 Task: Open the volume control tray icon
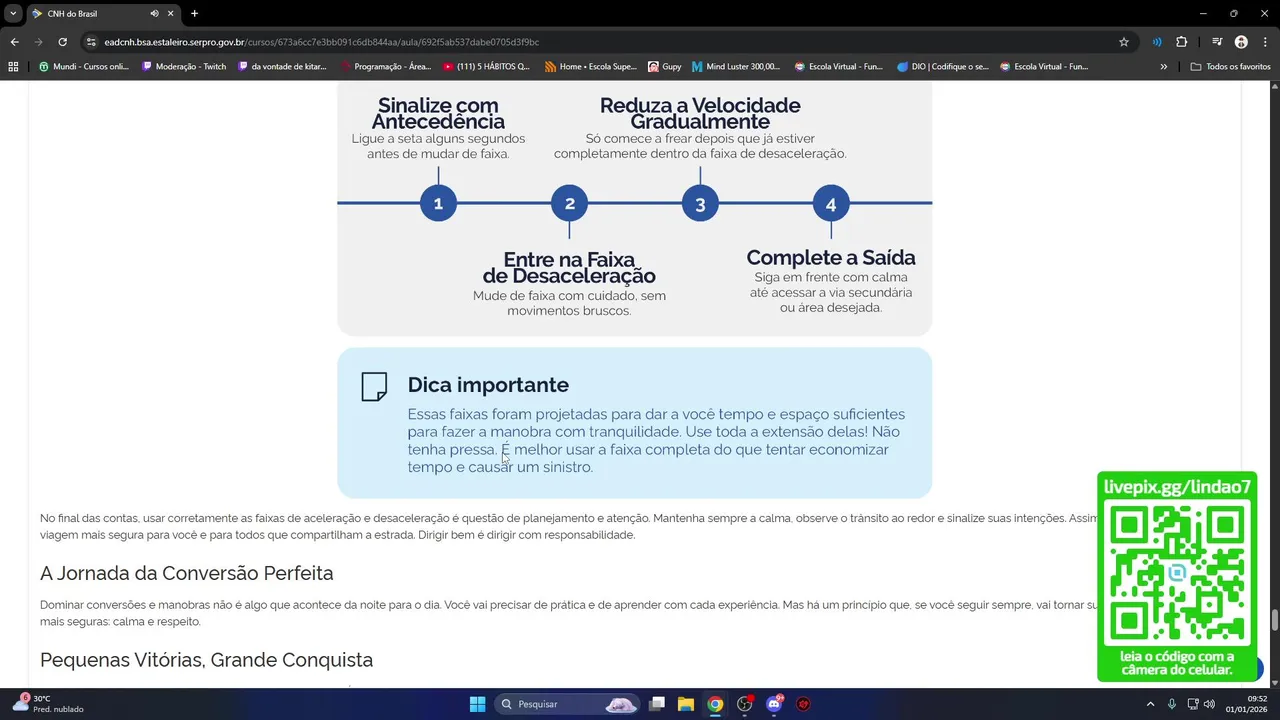pos(1209,704)
